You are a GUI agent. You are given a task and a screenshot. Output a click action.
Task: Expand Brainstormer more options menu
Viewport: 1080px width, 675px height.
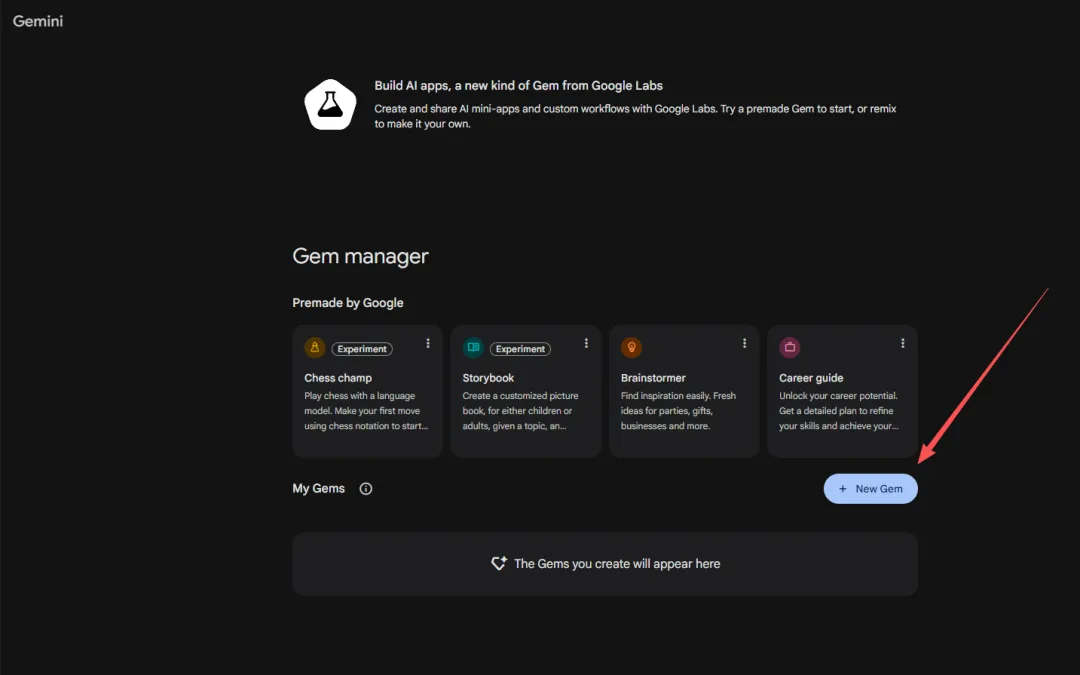click(x=744, y=343)
